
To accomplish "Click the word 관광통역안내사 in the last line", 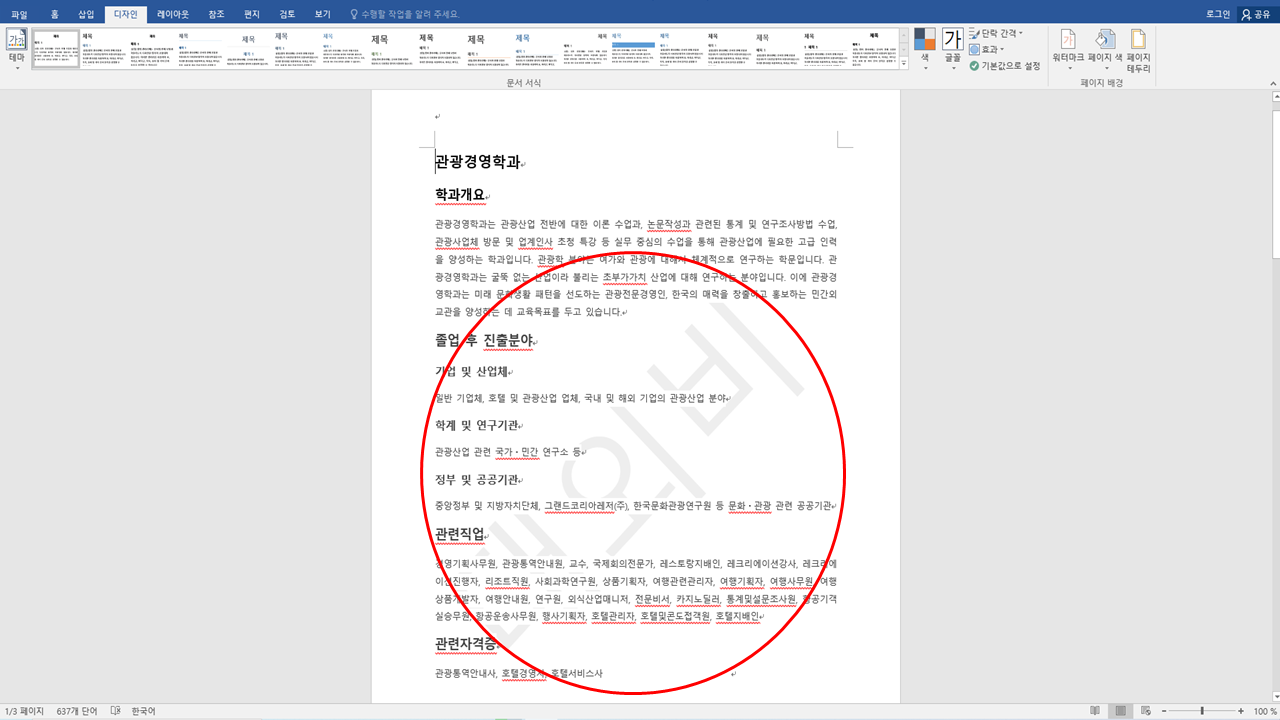I will coord(465,674).
